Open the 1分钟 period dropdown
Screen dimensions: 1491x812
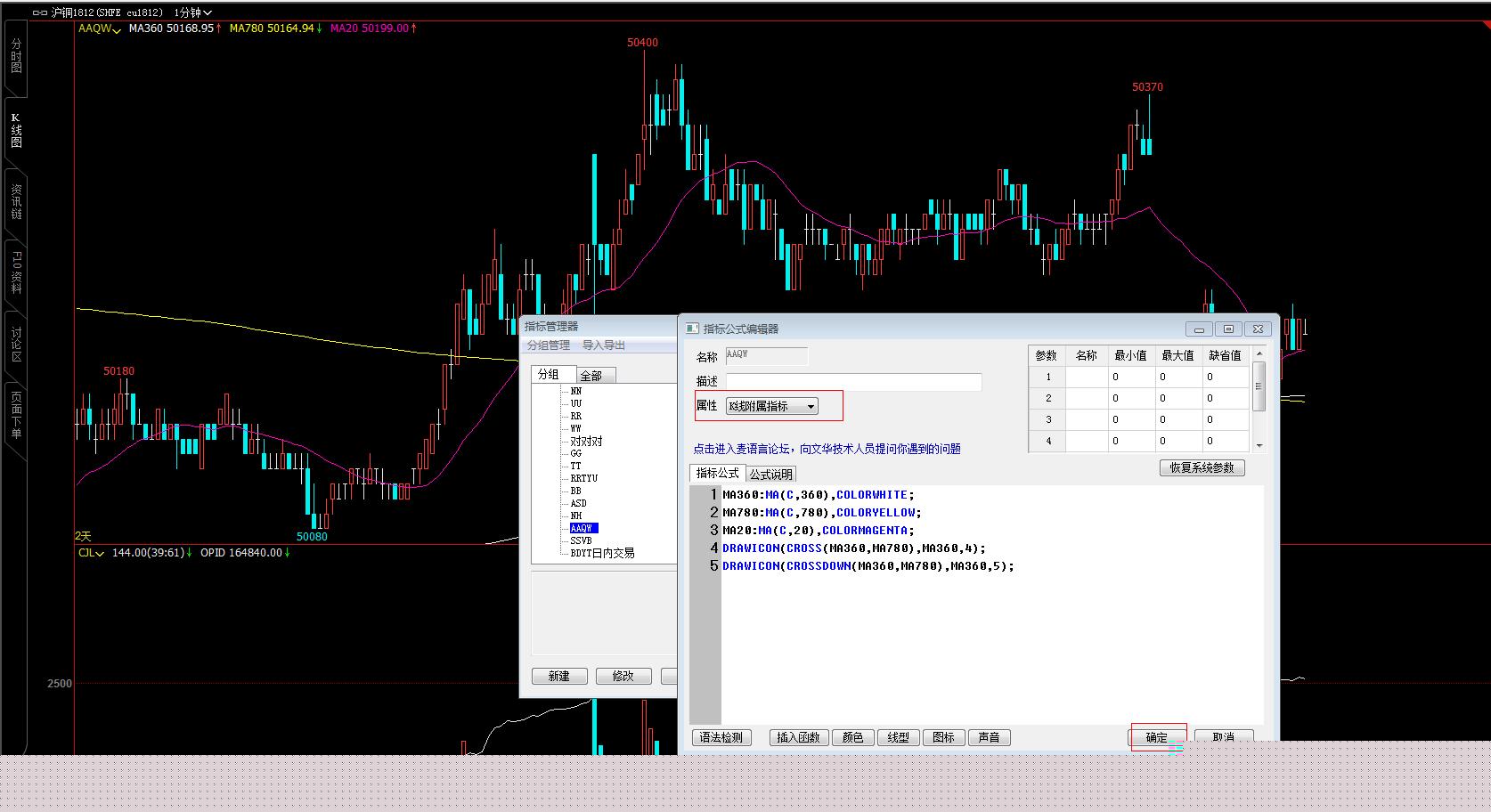click(x=192, y=12)
